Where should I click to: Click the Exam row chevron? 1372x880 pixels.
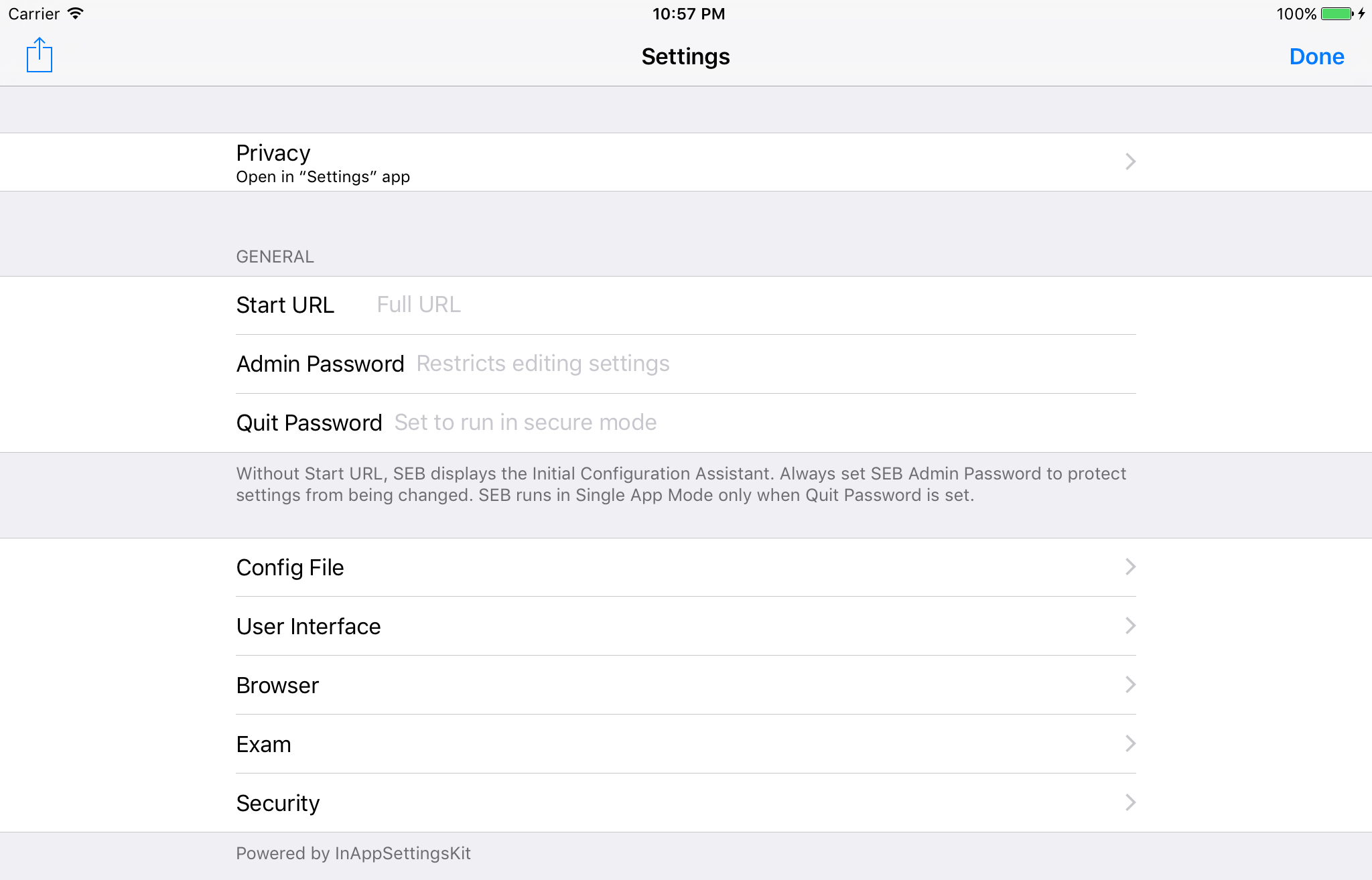tap(1130, 744)
